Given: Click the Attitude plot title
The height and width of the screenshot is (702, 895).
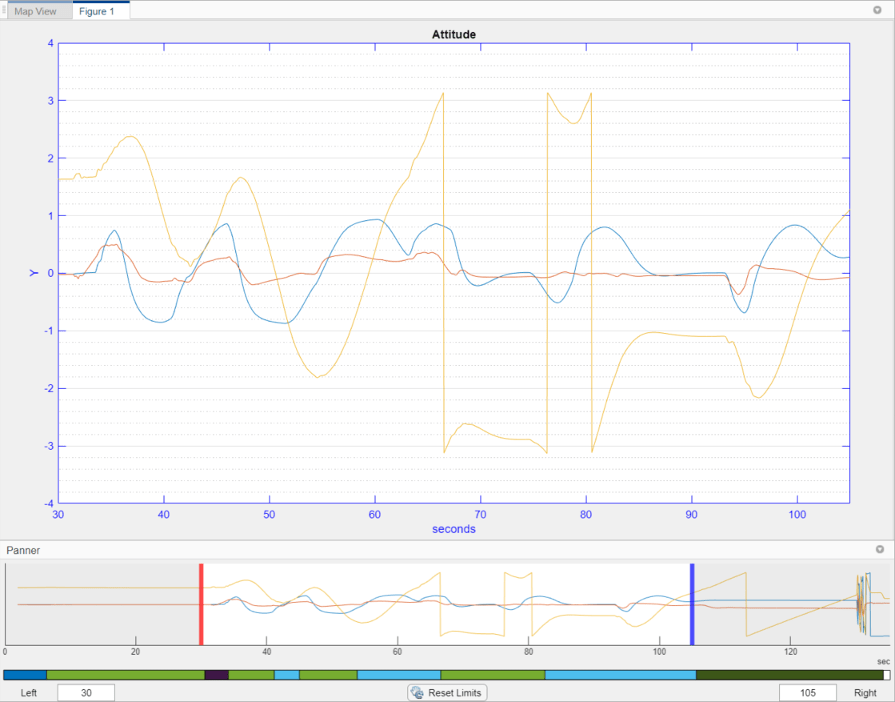Looking at the screenshot, I should tap(454, 34).
